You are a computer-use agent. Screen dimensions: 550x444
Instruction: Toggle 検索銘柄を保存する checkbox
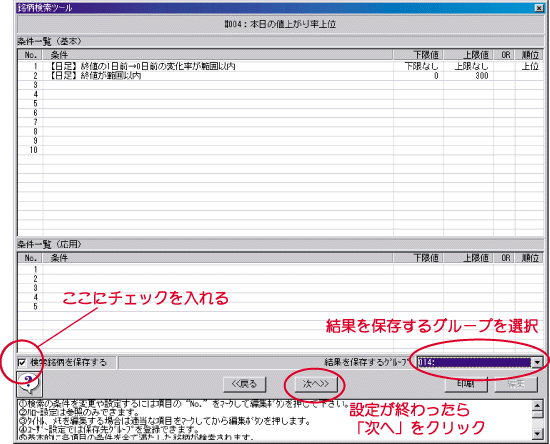coord(22,362)
